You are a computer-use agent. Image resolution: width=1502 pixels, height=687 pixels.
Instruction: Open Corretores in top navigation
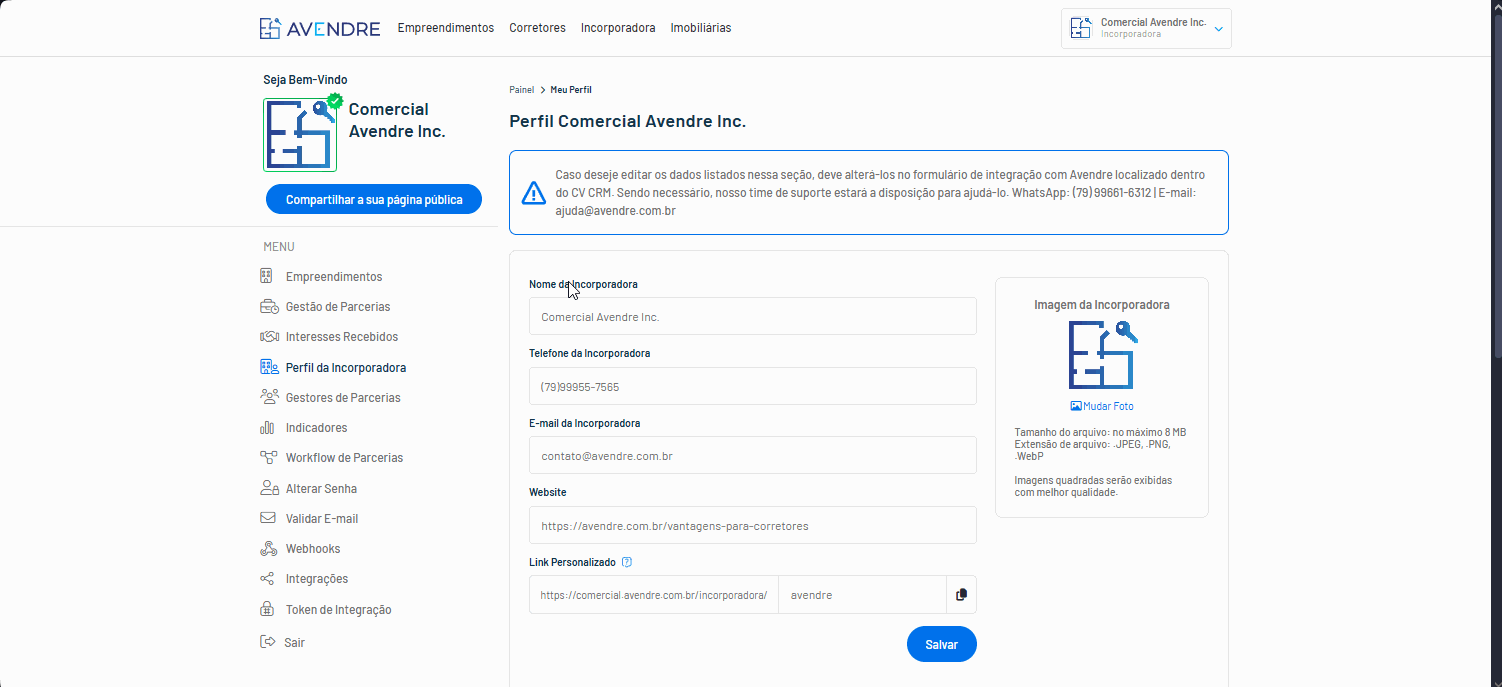537,28
